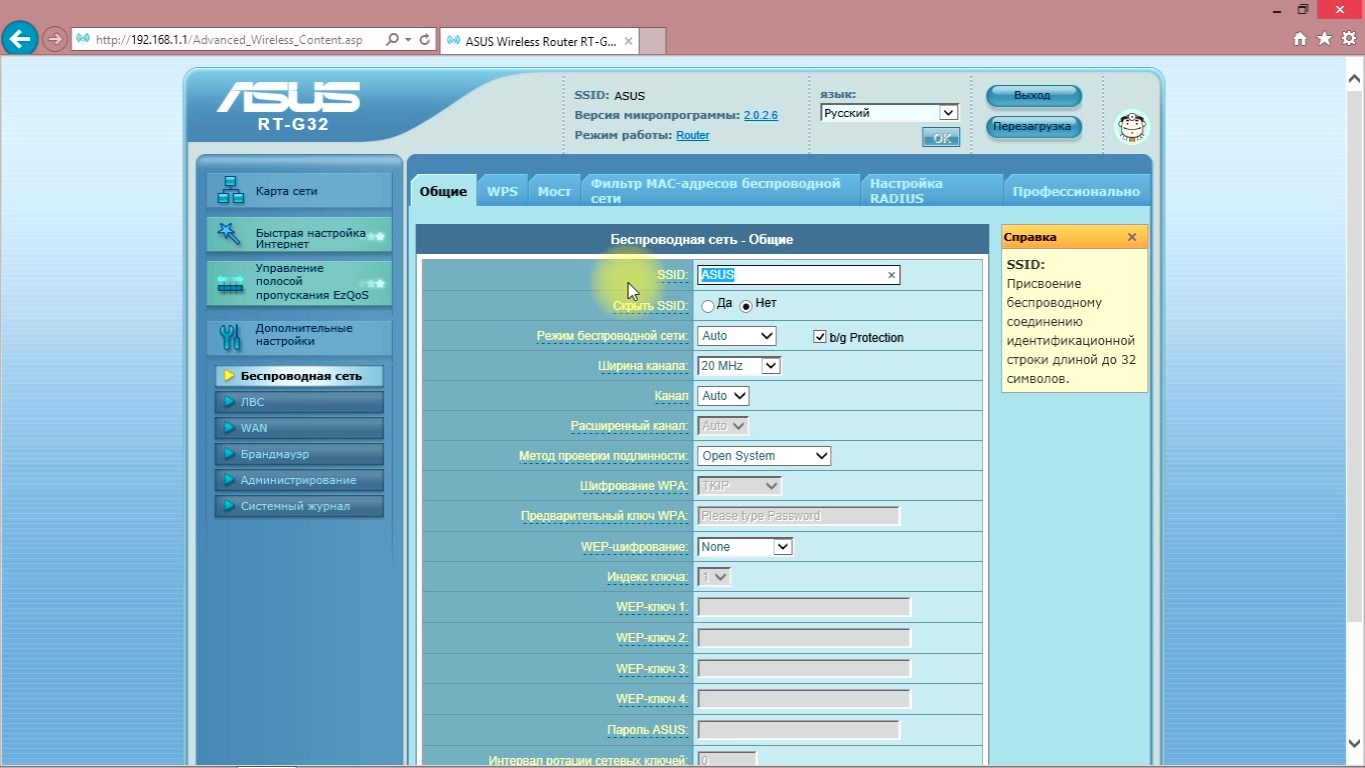Open Карта сети menu item
1365x768 pixels.
pos(299,190)
